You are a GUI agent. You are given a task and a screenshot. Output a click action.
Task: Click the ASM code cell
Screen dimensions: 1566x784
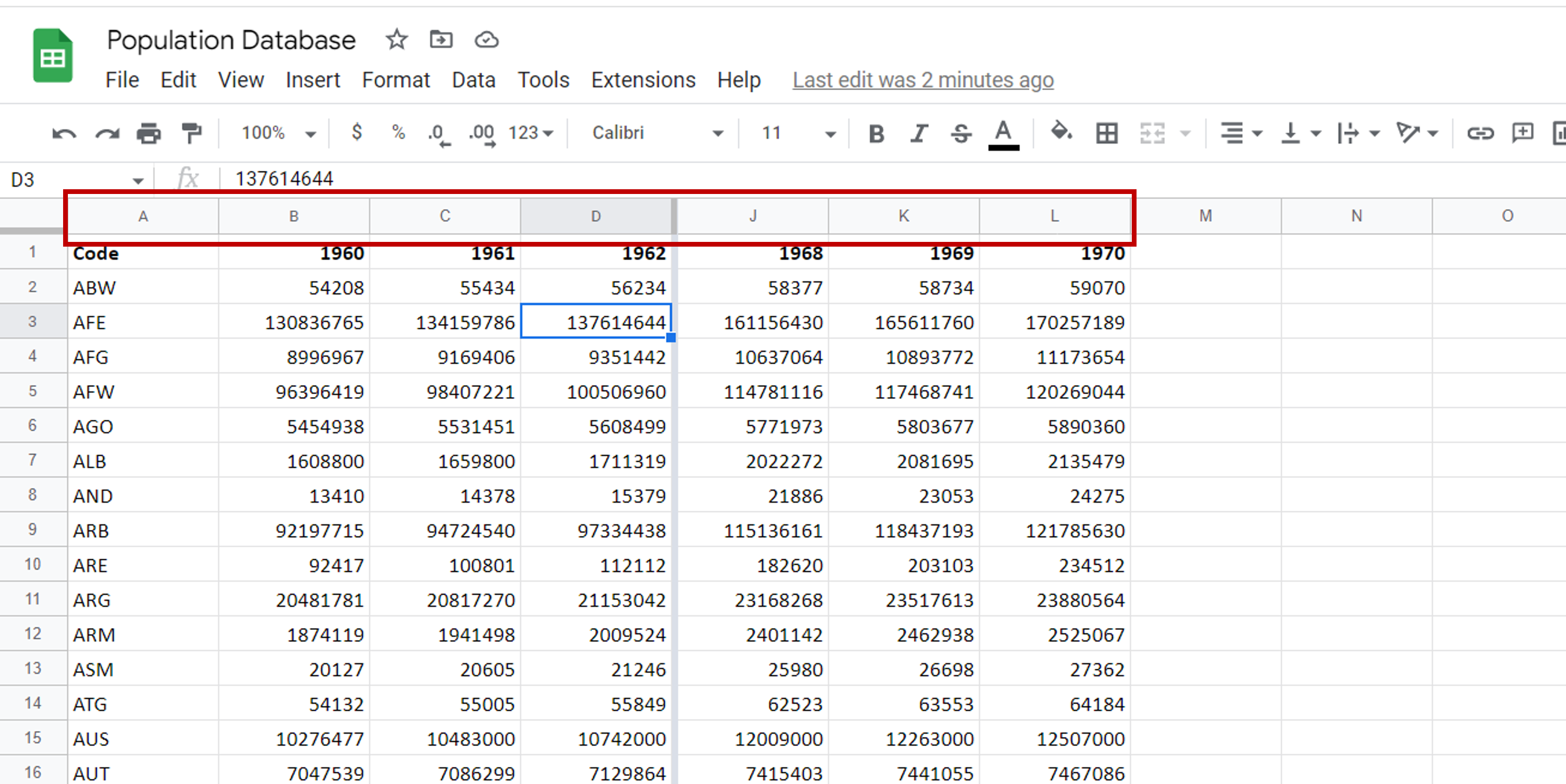tap(143, 669)
